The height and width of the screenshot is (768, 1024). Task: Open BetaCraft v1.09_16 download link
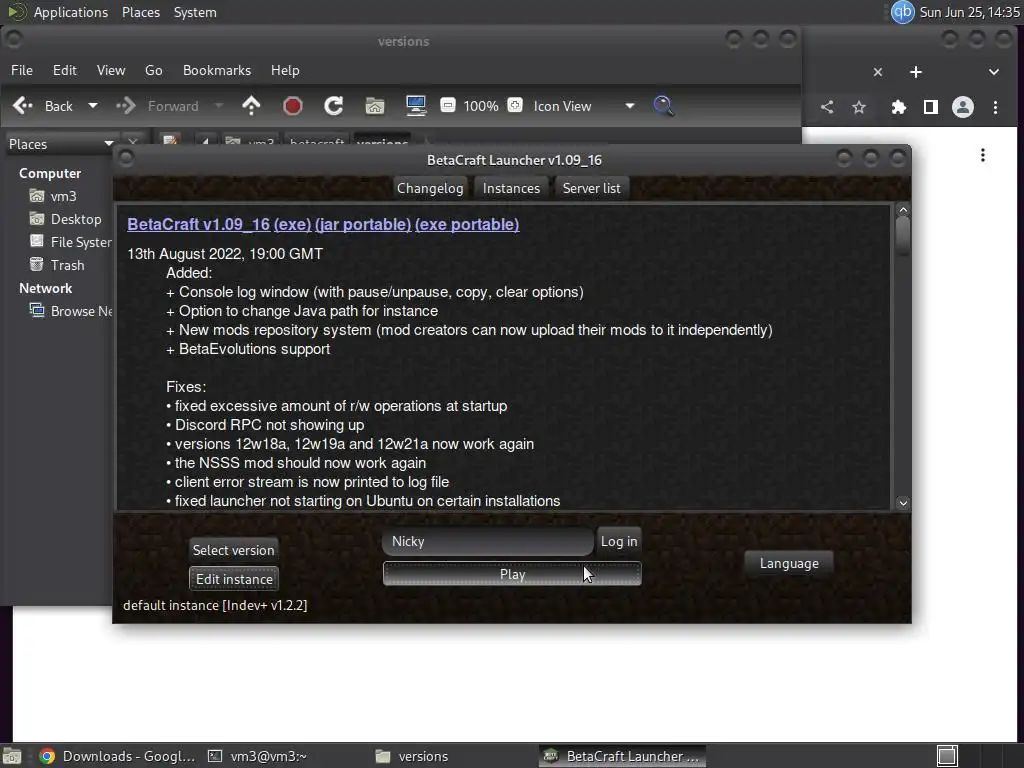pos(199,225)
